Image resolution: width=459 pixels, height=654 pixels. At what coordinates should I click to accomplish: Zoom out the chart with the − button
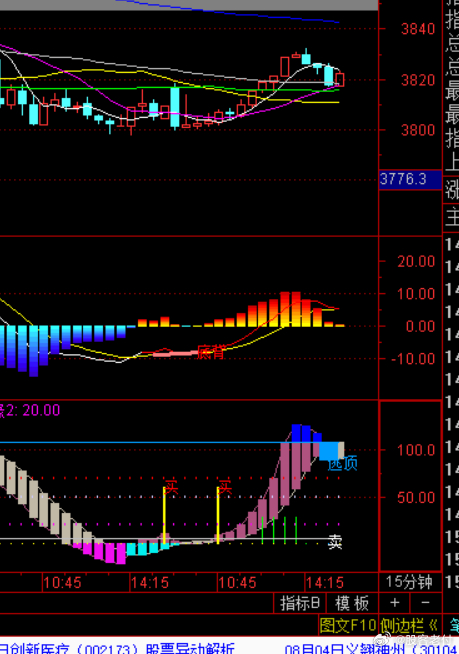(425, 603)
